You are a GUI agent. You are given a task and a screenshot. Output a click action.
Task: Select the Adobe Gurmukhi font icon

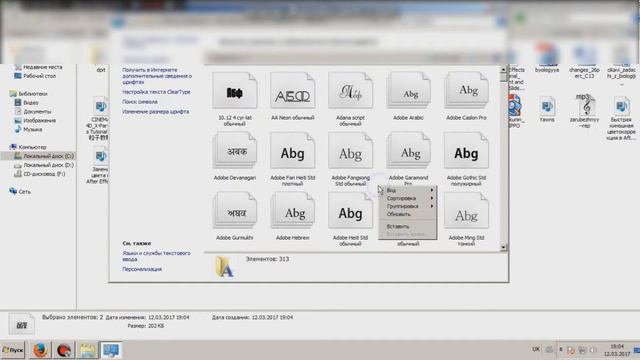point(235,211)
